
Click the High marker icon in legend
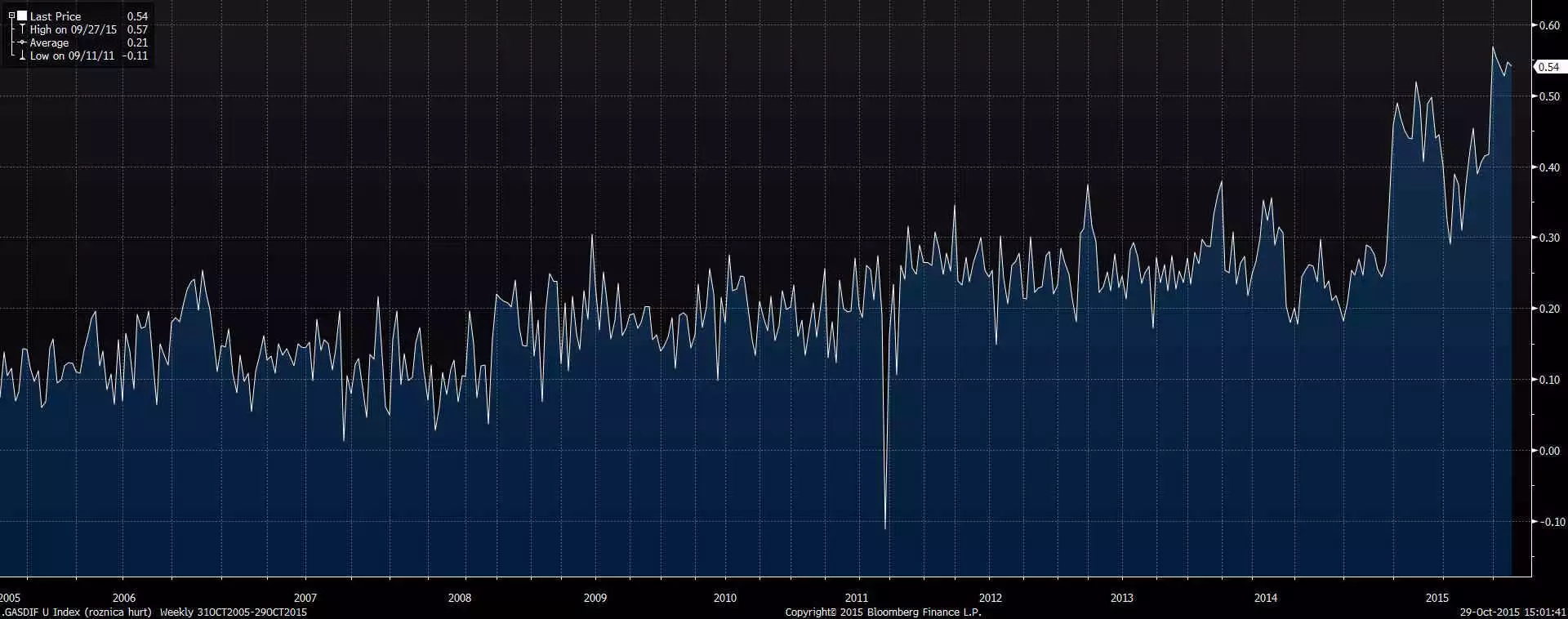tap(22, 29)
